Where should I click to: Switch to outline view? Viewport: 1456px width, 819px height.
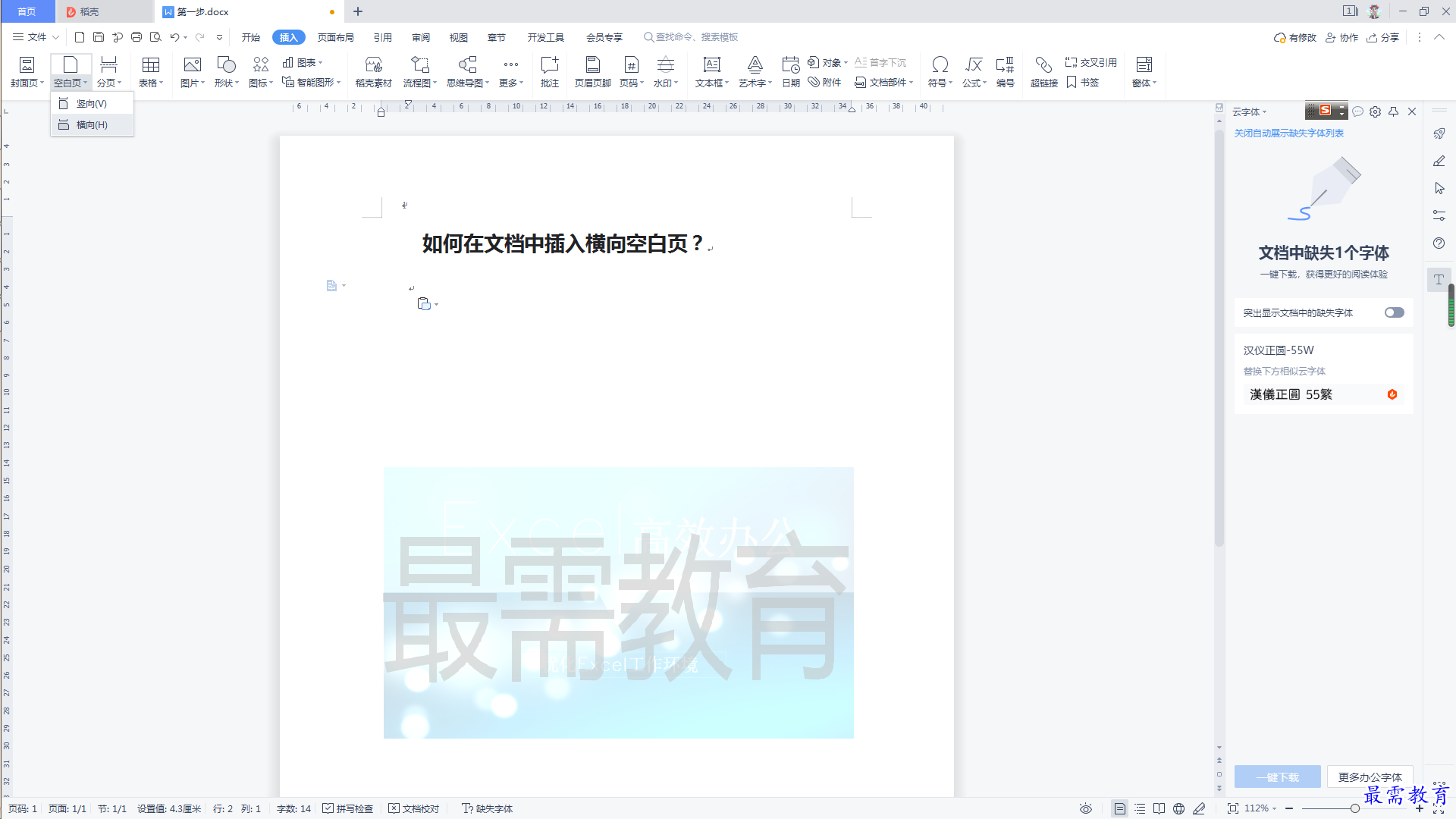pyautogui.click(x=1140, y=808)
